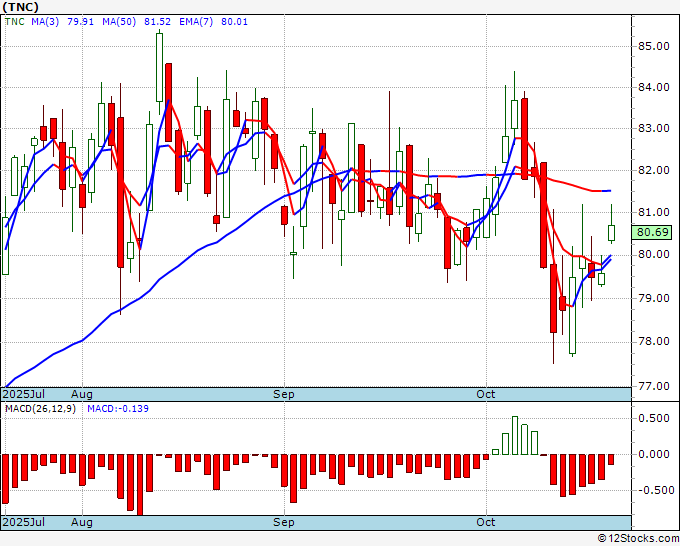Click the 82.00 price axis label
The image size is (680, 546).
click(x=654, y=170)
